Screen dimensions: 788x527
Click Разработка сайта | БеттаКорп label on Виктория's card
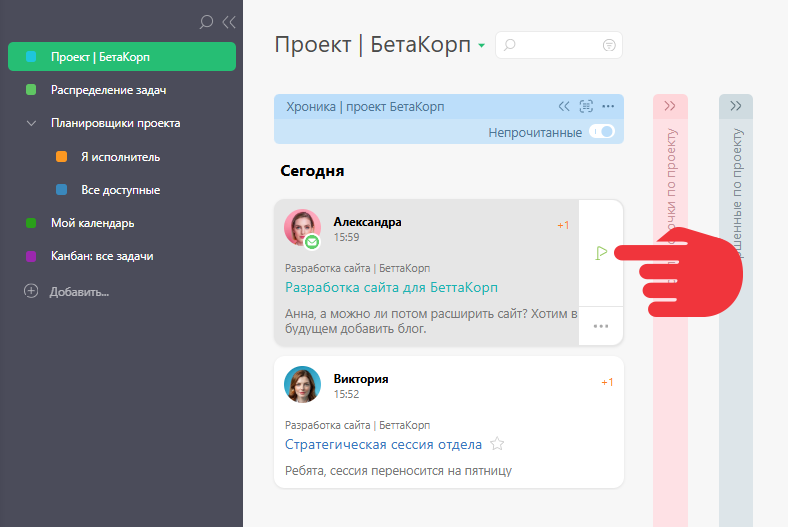pyautogui.click(x=357, y=426)
